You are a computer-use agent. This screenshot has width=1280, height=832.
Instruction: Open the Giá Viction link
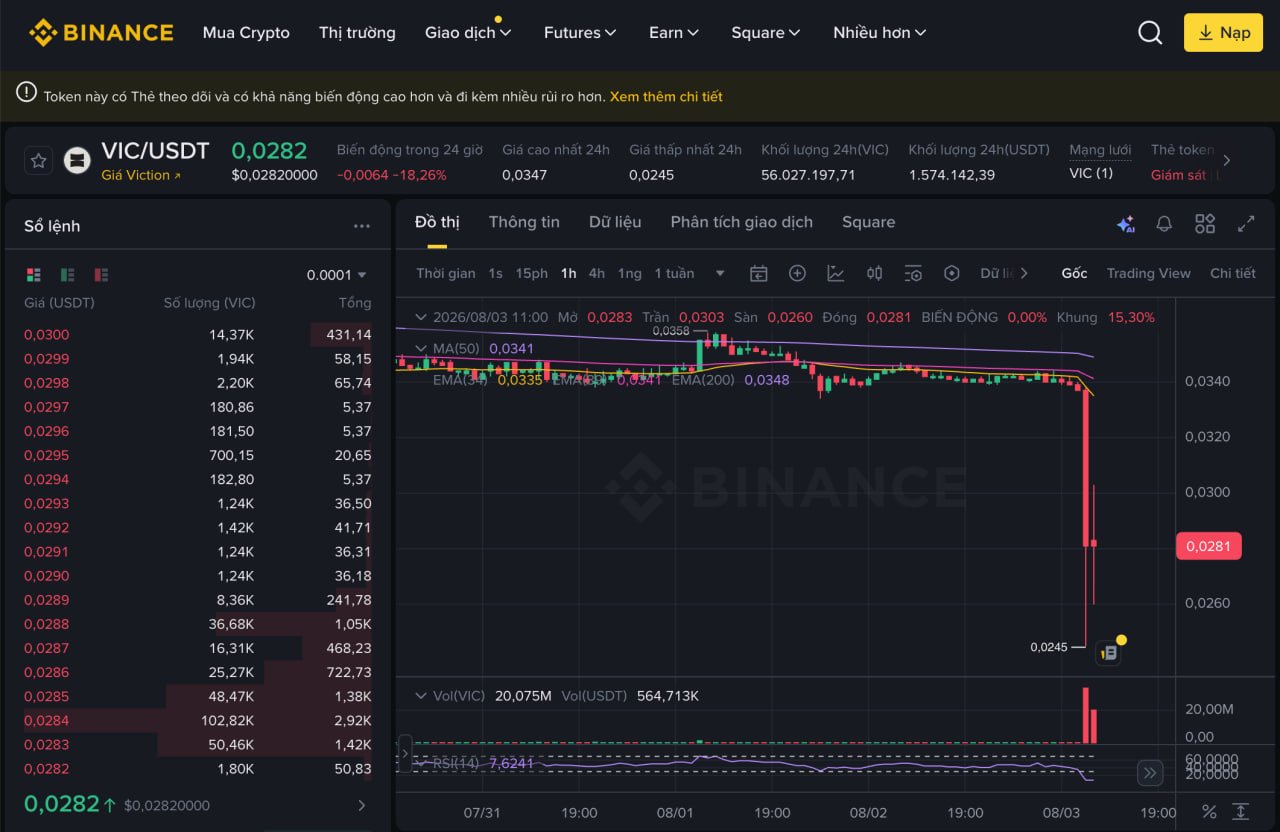[x=141, y=175]
